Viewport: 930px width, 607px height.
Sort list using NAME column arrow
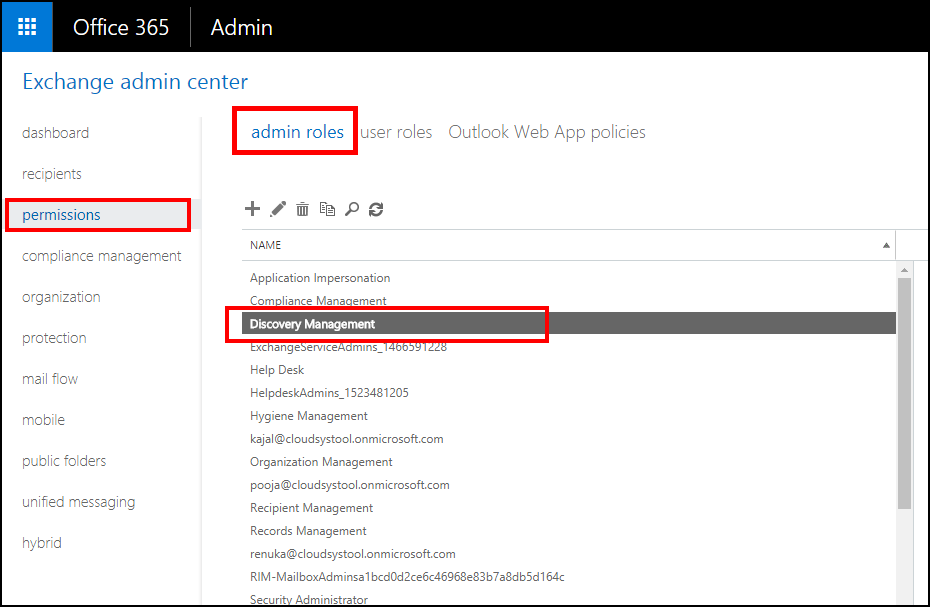tap(886, 245)
